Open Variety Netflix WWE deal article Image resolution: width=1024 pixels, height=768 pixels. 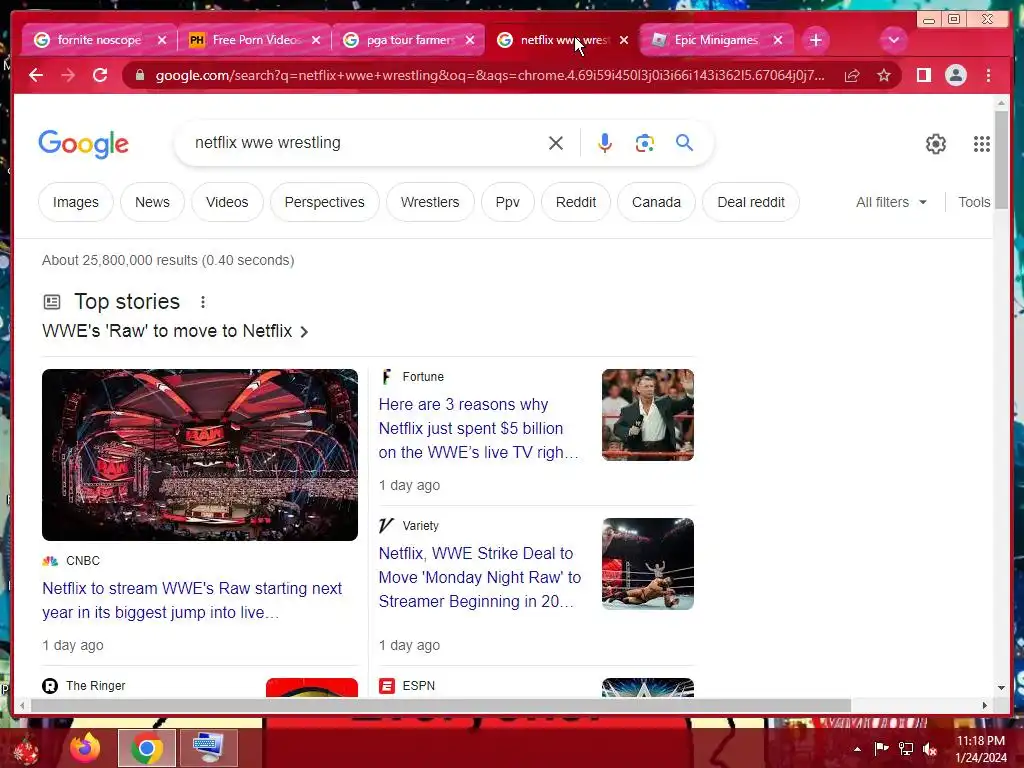coord(480,577)
